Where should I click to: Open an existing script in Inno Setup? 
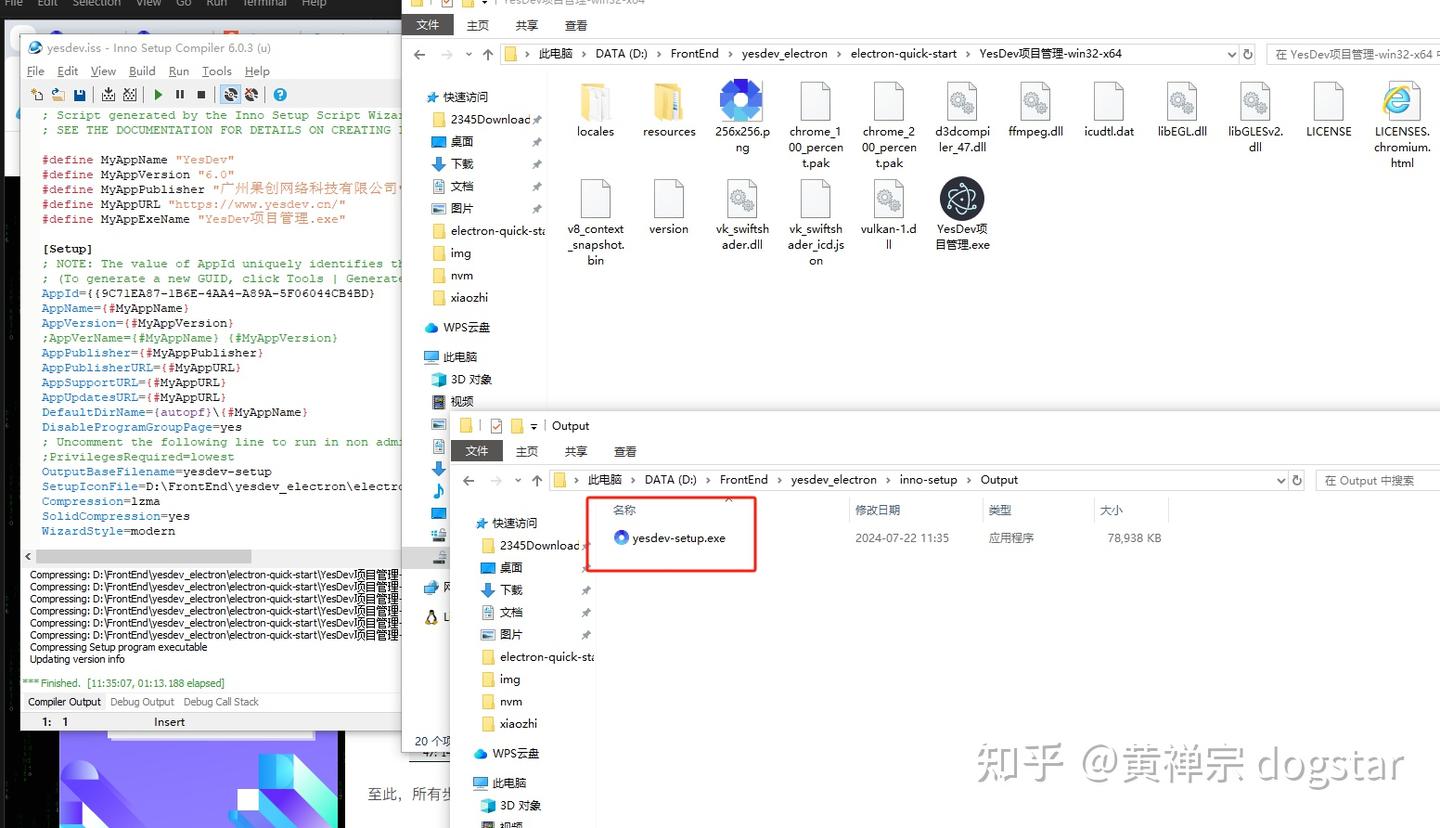(58, 94)
